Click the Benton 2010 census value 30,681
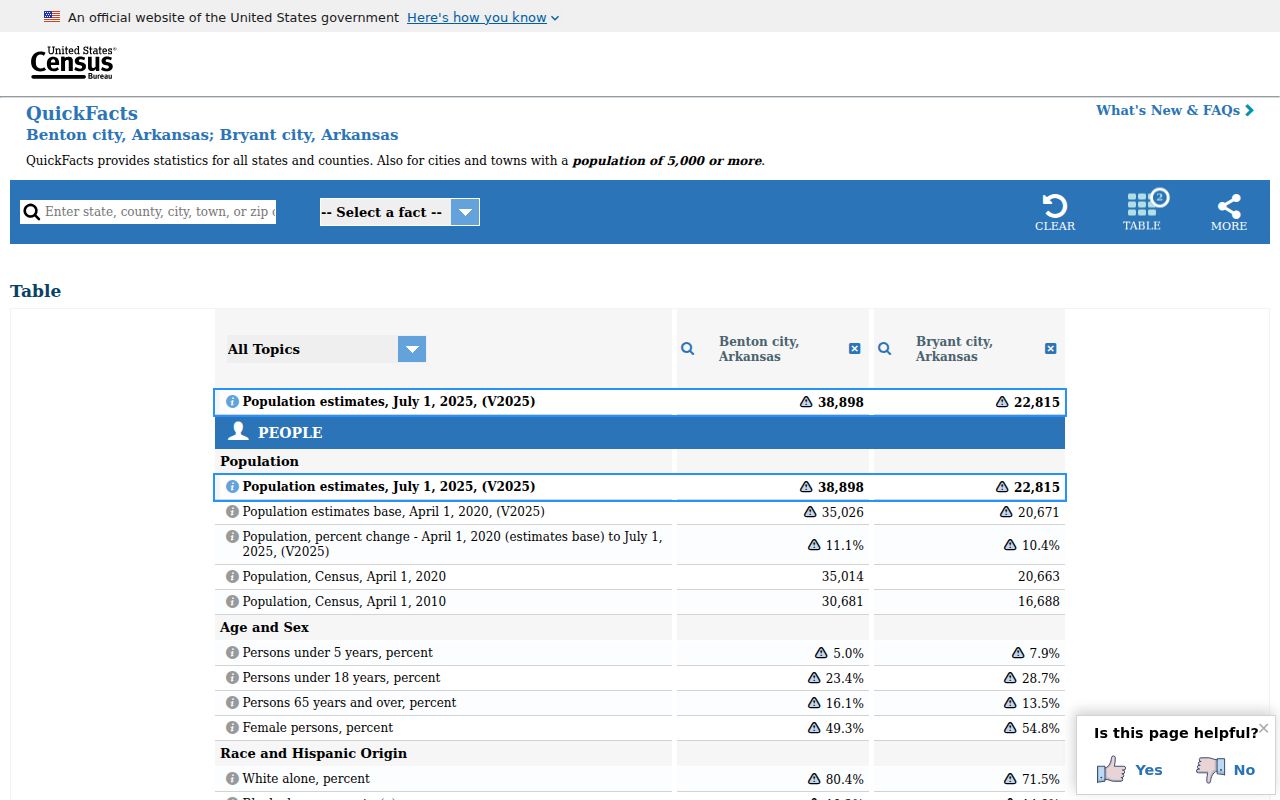1280x800 pixels. (843, 602)
